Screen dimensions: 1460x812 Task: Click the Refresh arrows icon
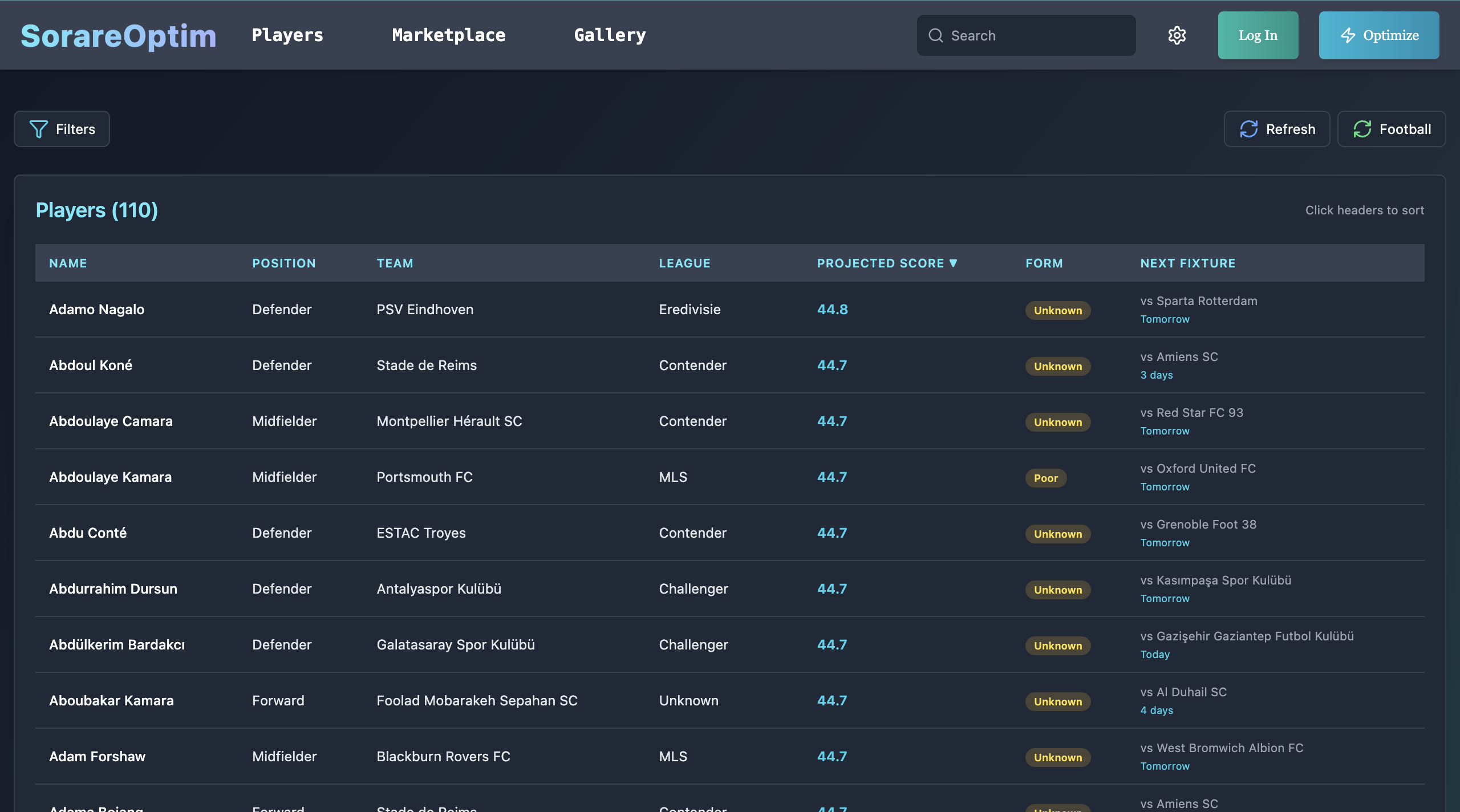click(x=1248, y=129)
